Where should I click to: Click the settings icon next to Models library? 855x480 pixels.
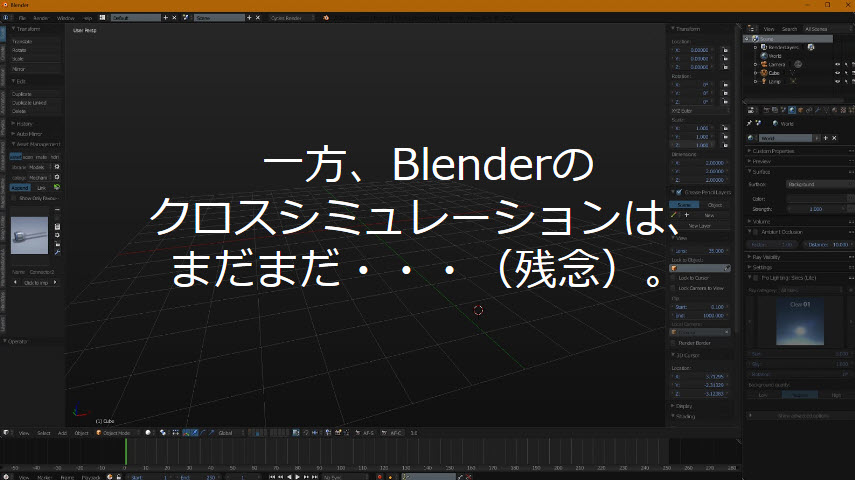point(57,167)
